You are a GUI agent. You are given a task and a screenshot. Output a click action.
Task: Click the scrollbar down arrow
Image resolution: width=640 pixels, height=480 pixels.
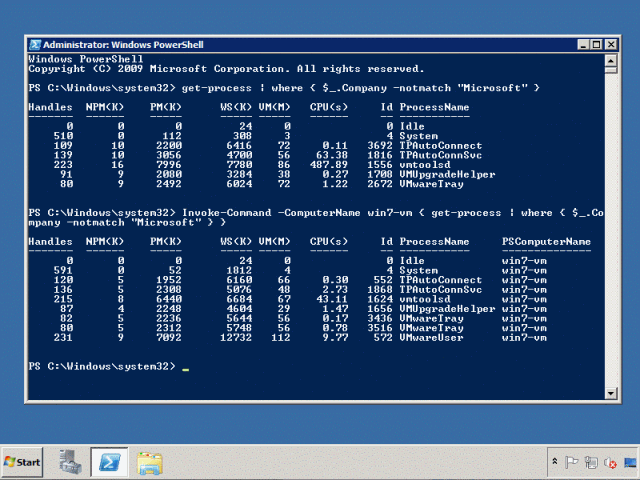[611, 393]
